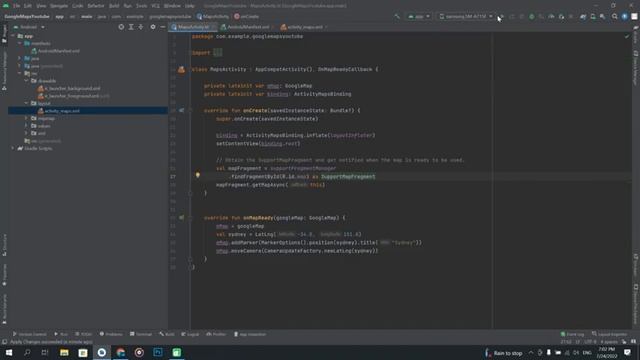Click Expand All icon in Project panel

pos(131,27)
